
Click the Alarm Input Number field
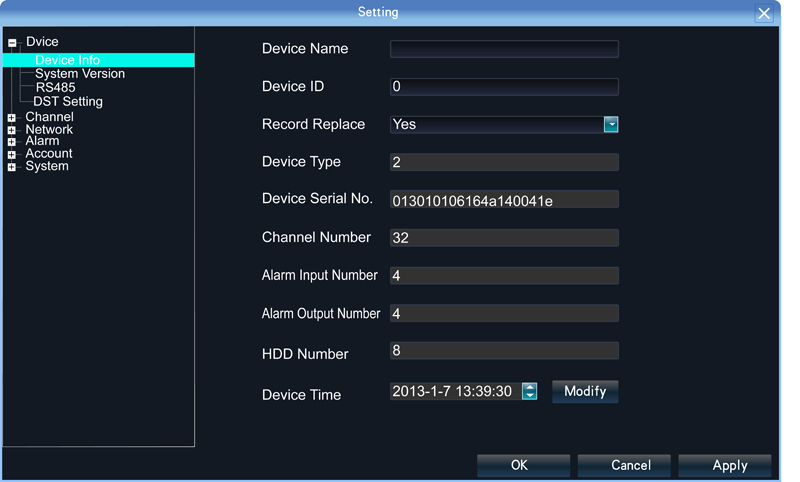click(504, 276)
